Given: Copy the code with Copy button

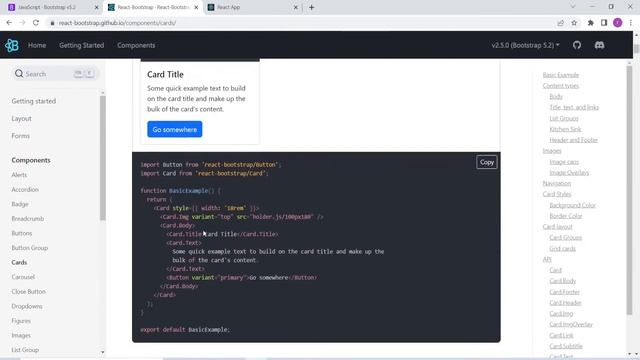Looking at the screenshot, I should (x=487, y=162).
